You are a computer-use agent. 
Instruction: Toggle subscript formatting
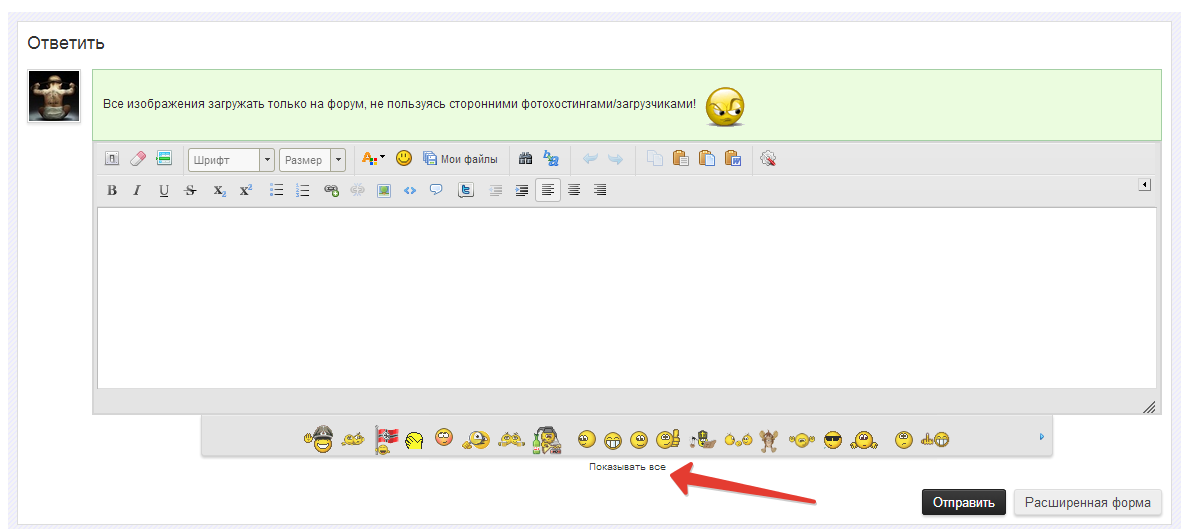219,190
